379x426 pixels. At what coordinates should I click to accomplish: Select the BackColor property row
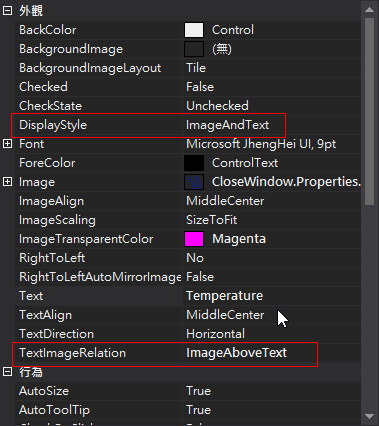click(x=188, y=30)
